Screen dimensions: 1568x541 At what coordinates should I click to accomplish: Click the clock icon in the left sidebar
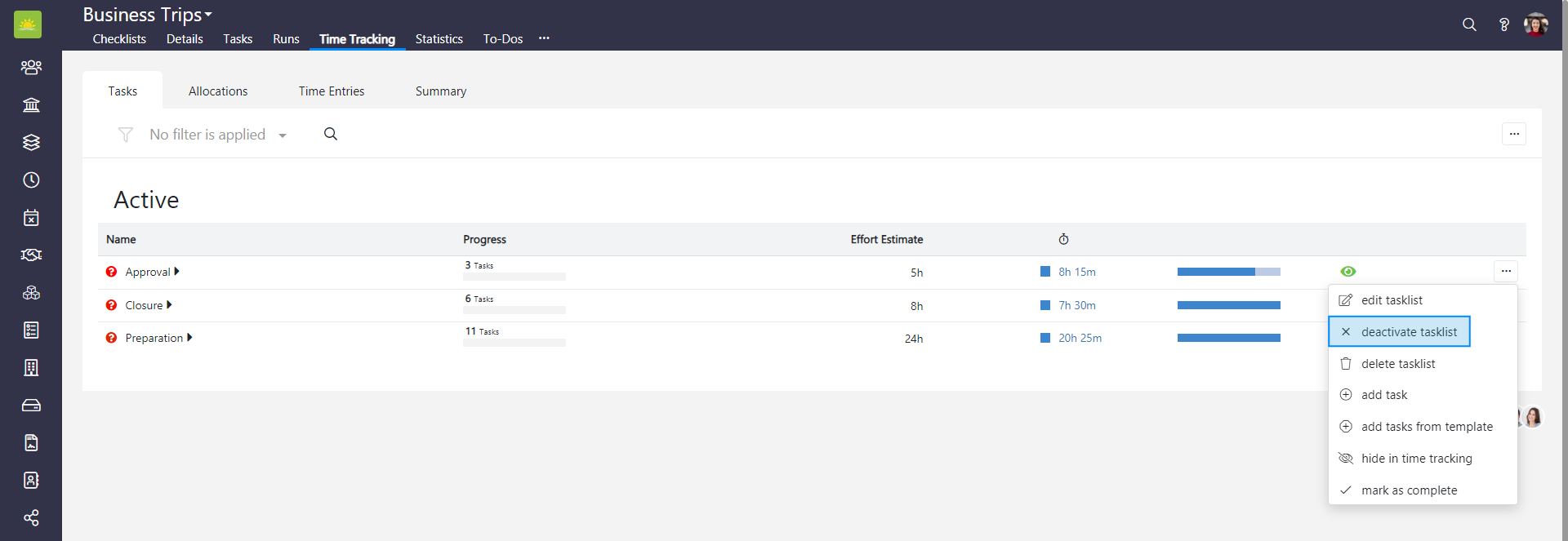tap(31, 180)
